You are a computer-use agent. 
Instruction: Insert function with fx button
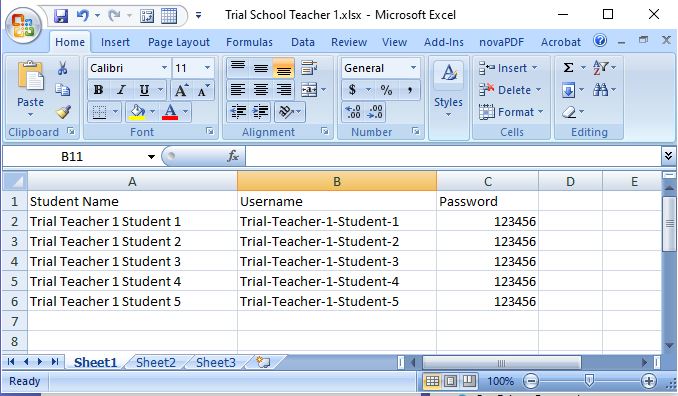click(233, 156)
